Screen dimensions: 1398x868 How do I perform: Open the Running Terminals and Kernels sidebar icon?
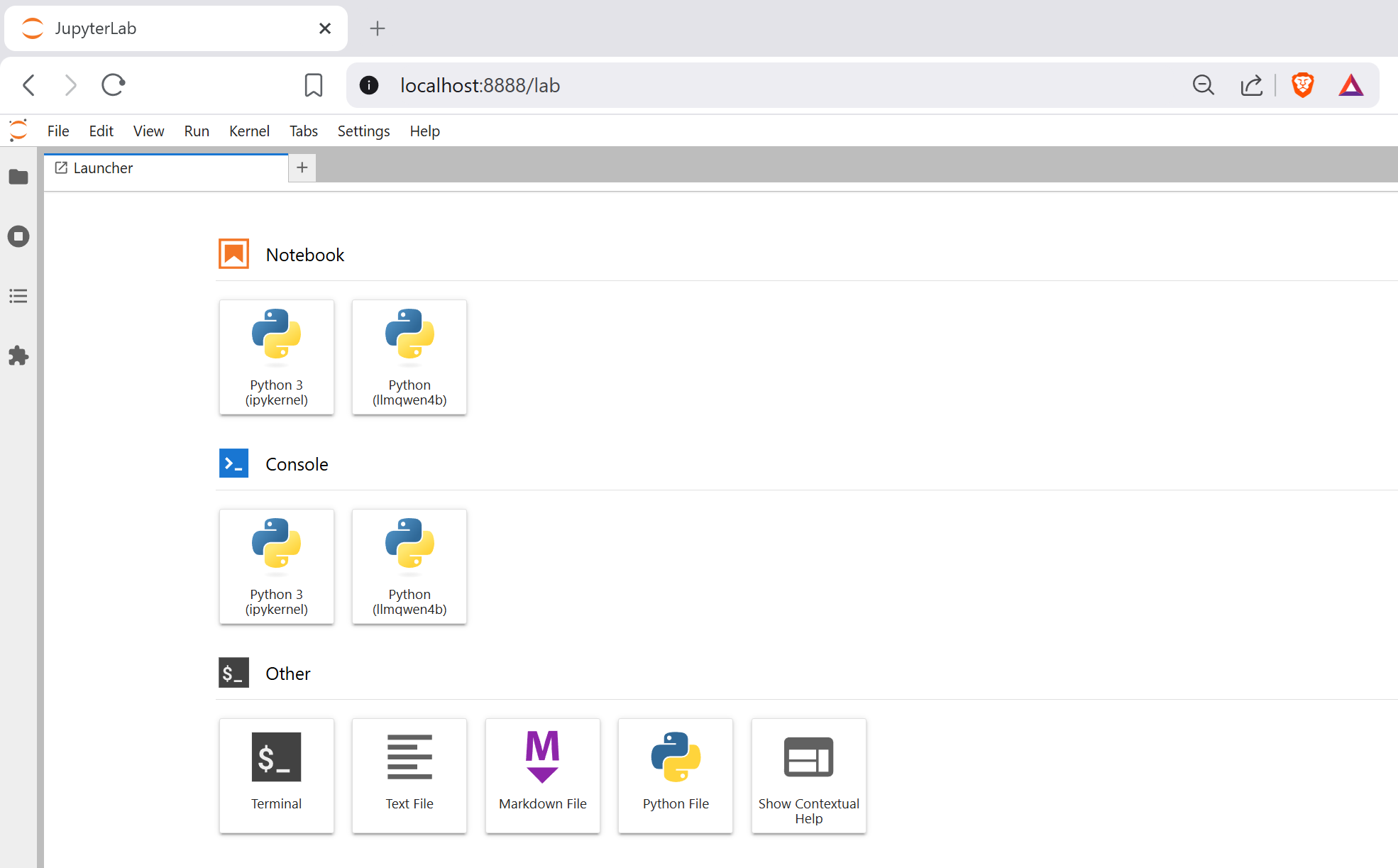[18, 236]
